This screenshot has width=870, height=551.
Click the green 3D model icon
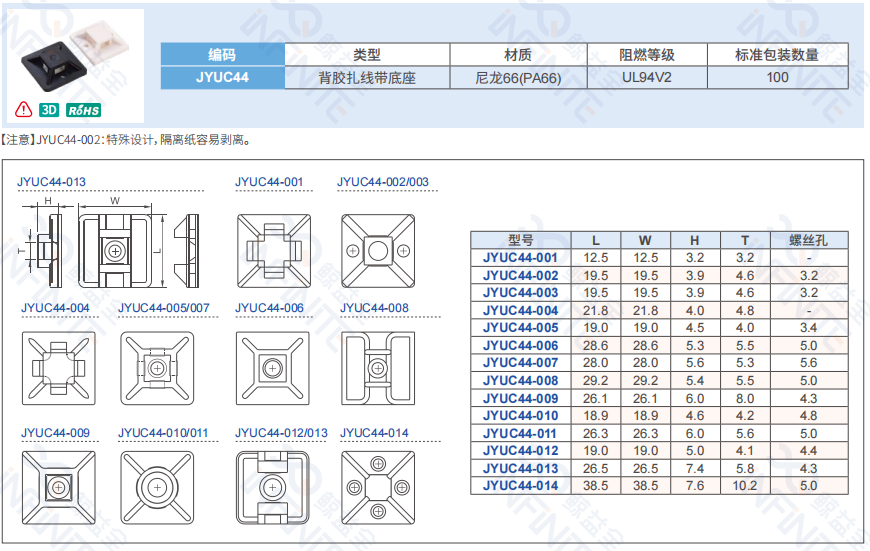click(x=49, y=109)
